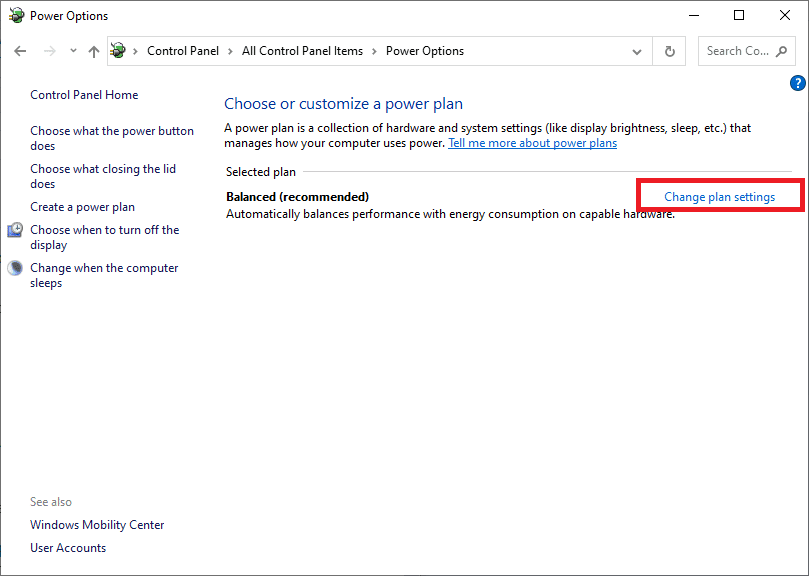Open Choose when to turn off the display
Image resolution: width=809 pixels, height=576 pixels.
point(105,237)
